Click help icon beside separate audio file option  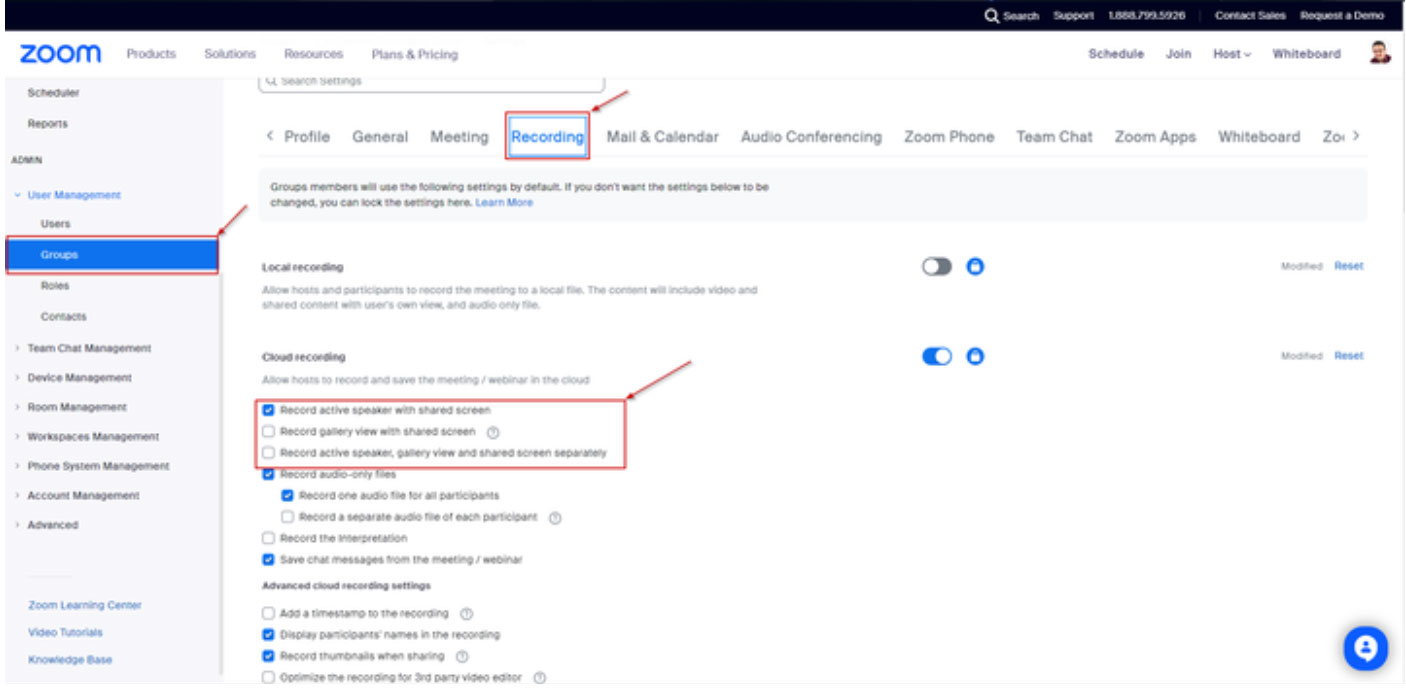(x=556, y=517)
